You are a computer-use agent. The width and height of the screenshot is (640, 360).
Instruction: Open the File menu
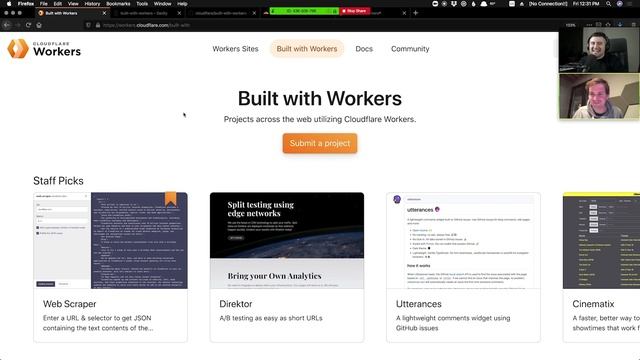click(x=43, y=4)
